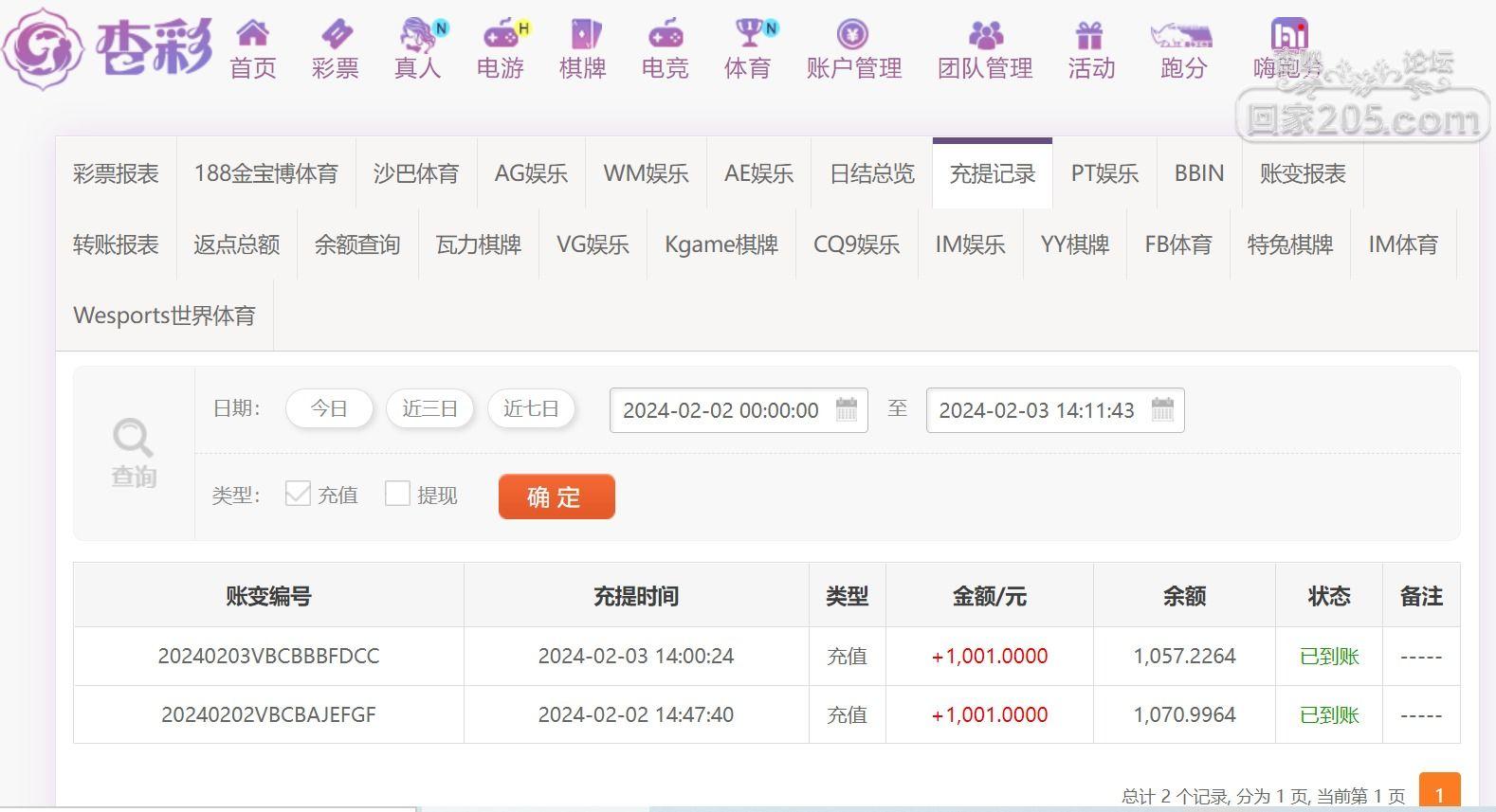Viewport: 1496px width, 812px height.
Task: Open the 电游 gamepad icon
Action: 502,34
